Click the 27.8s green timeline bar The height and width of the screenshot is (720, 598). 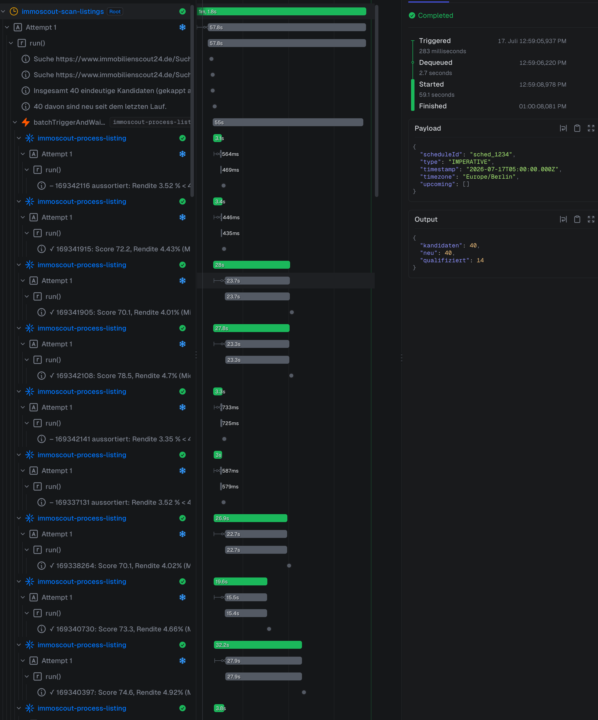tap(251, 328)
